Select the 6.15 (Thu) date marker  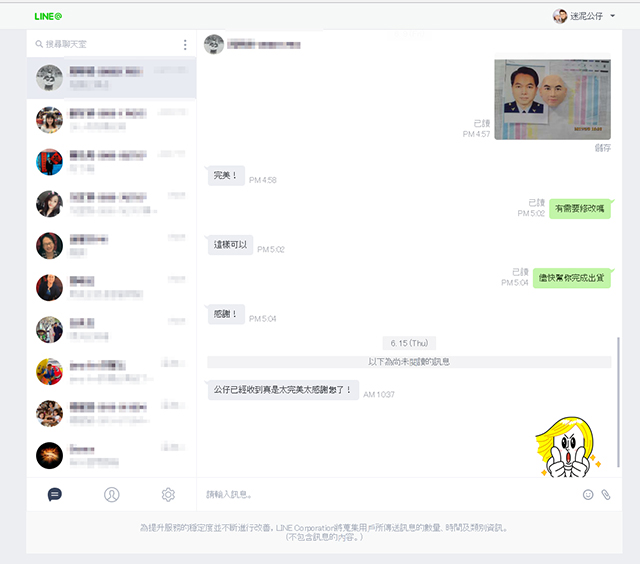(x=409, y=343)
